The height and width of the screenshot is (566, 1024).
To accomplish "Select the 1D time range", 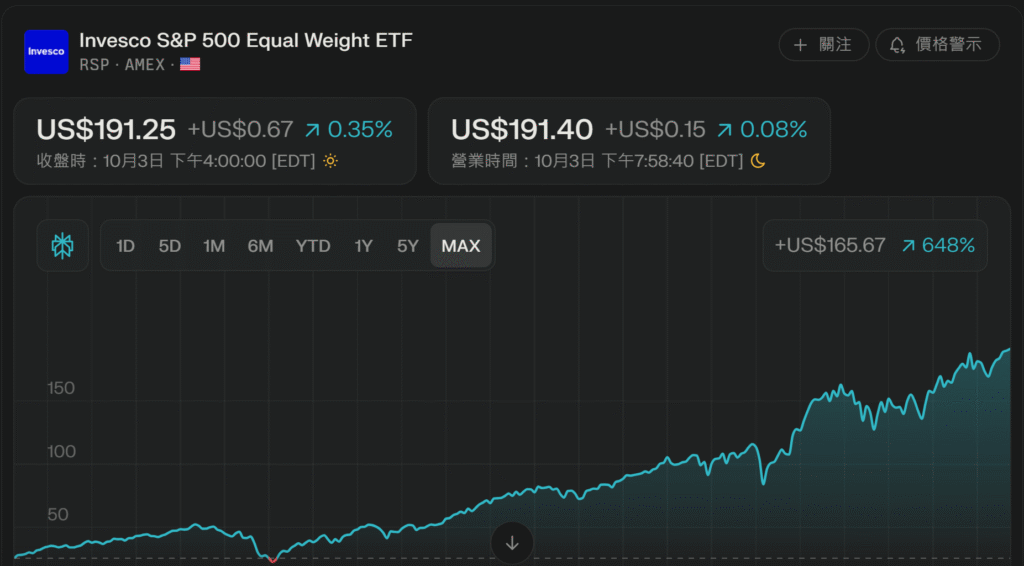I will [125, 246].
